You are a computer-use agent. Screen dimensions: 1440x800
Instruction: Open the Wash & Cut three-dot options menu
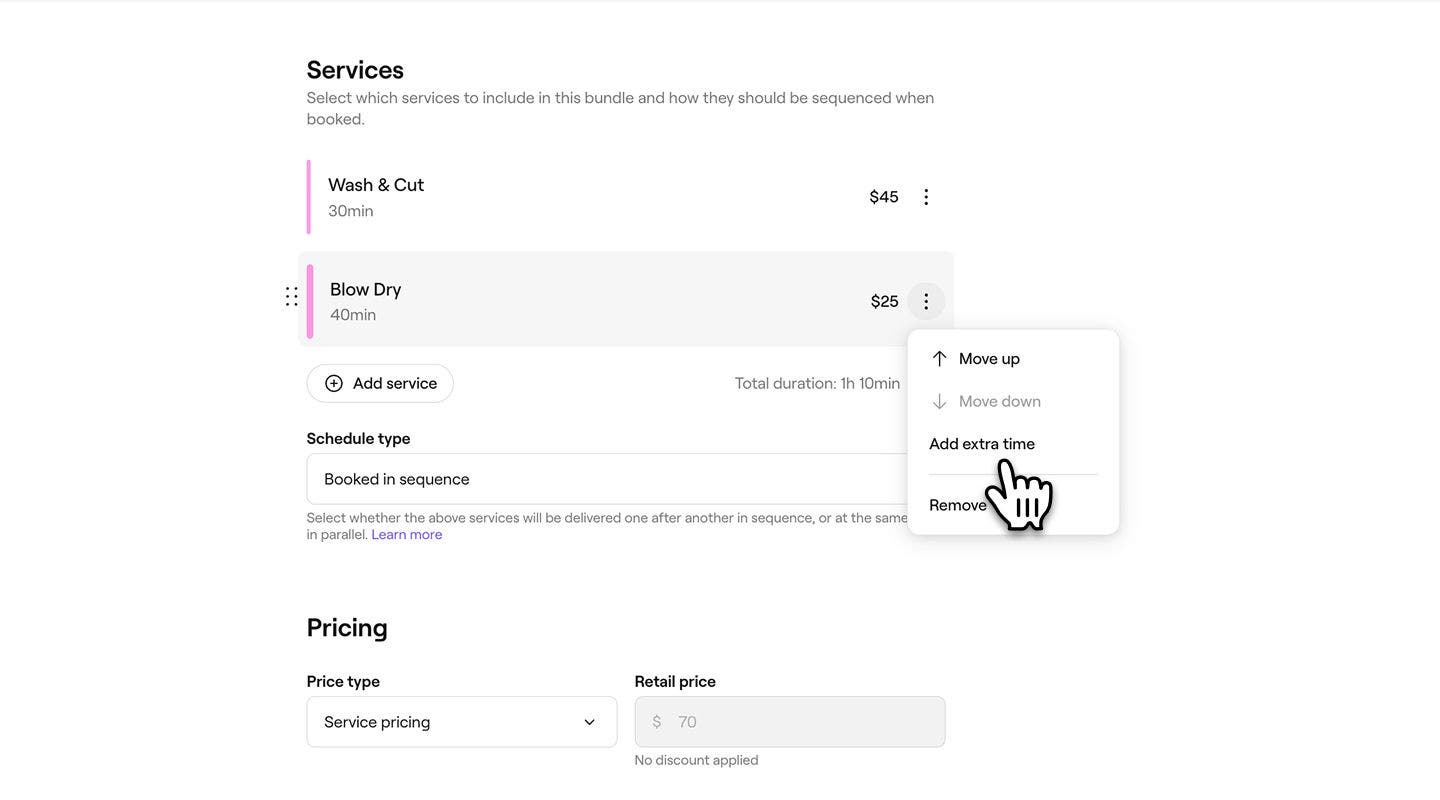click(x=926, y=197)
